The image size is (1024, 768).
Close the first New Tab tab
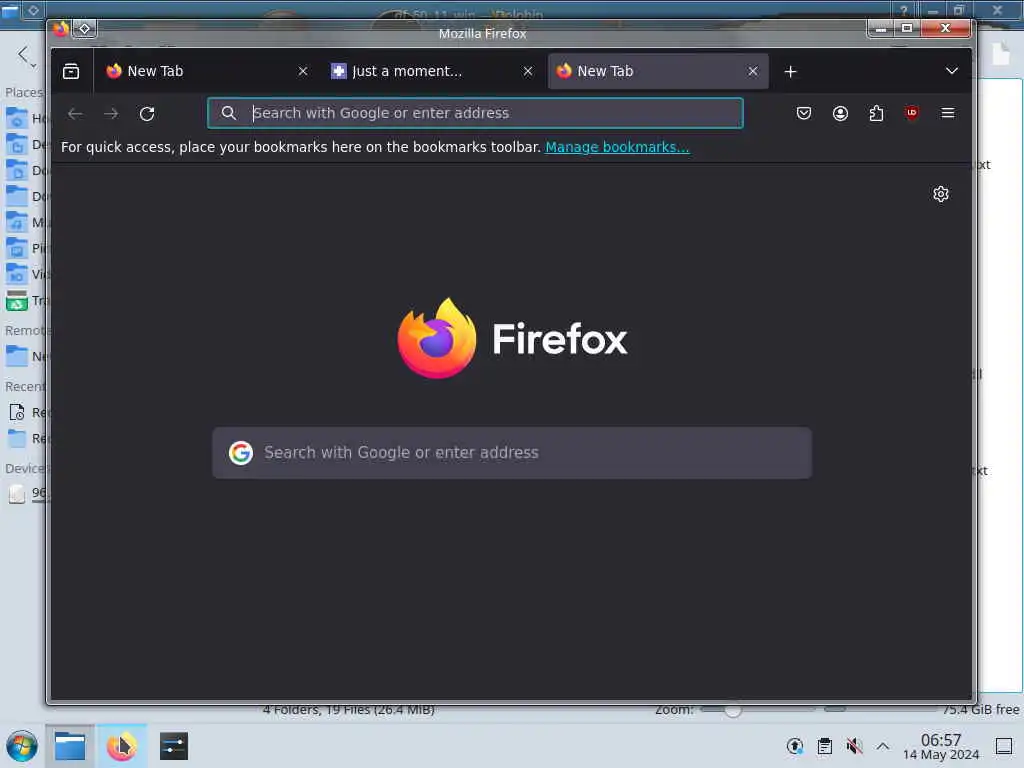(x=303, y=71)
